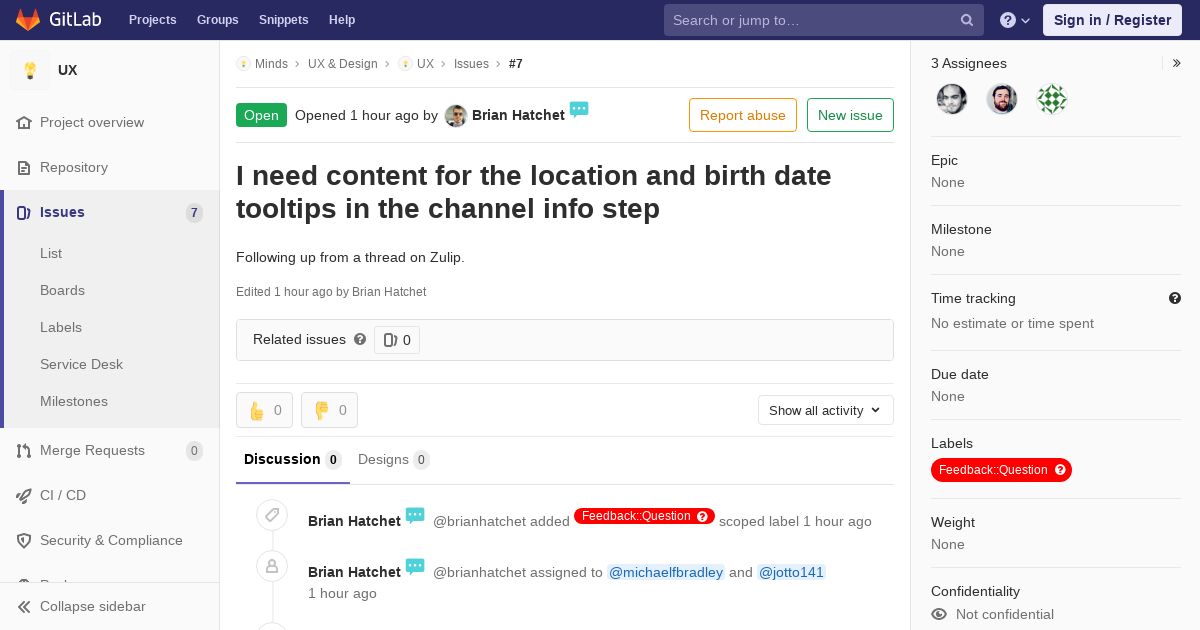Click the @michaelfbradley mention
Screen dimensions: 1200x630
[666, 572]
